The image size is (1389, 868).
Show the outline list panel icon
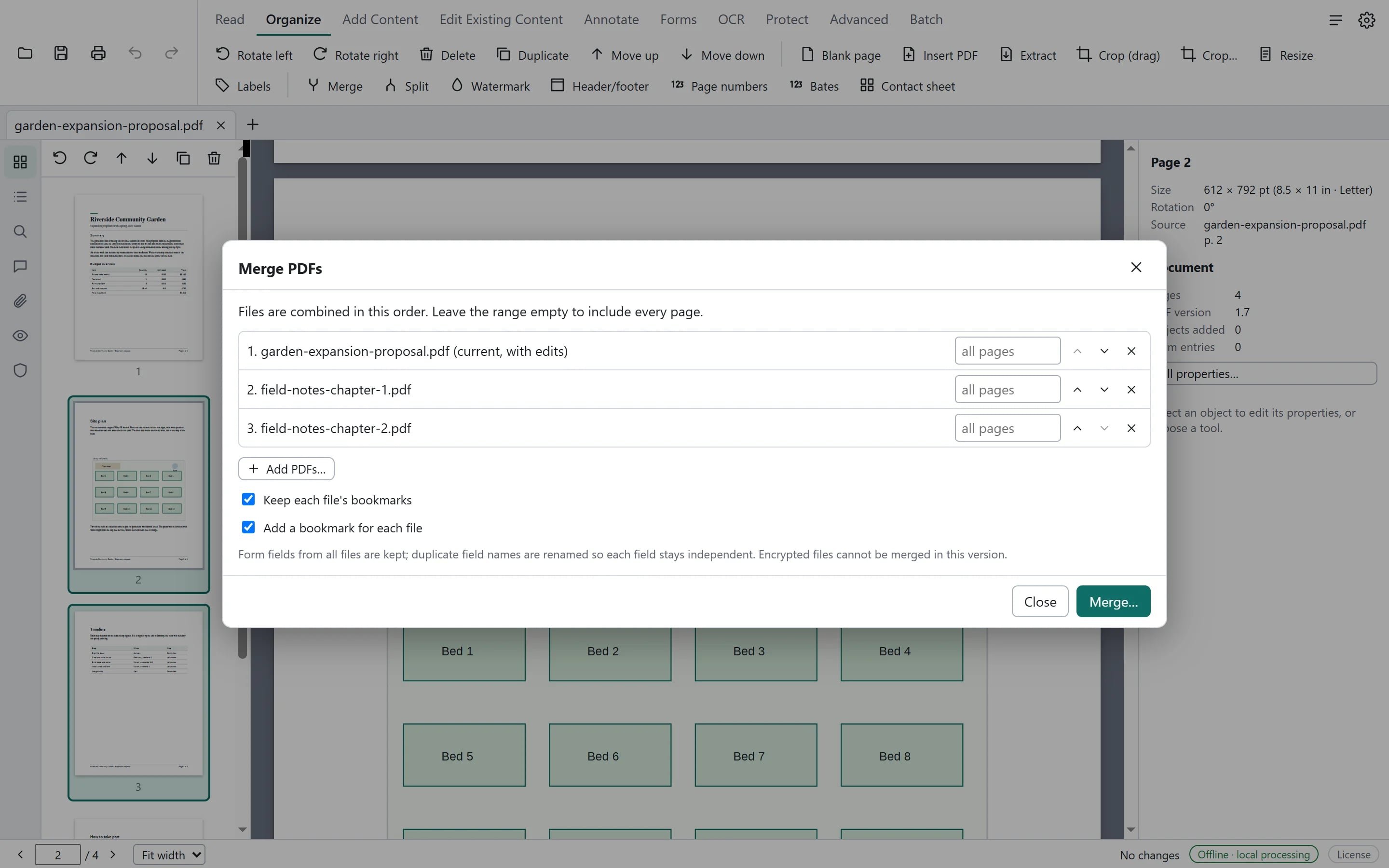tap(20, 197)
